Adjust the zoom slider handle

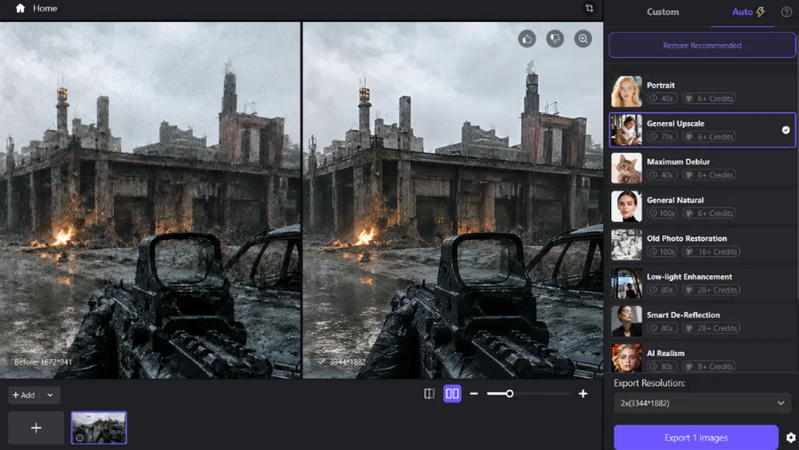point(509,393)
